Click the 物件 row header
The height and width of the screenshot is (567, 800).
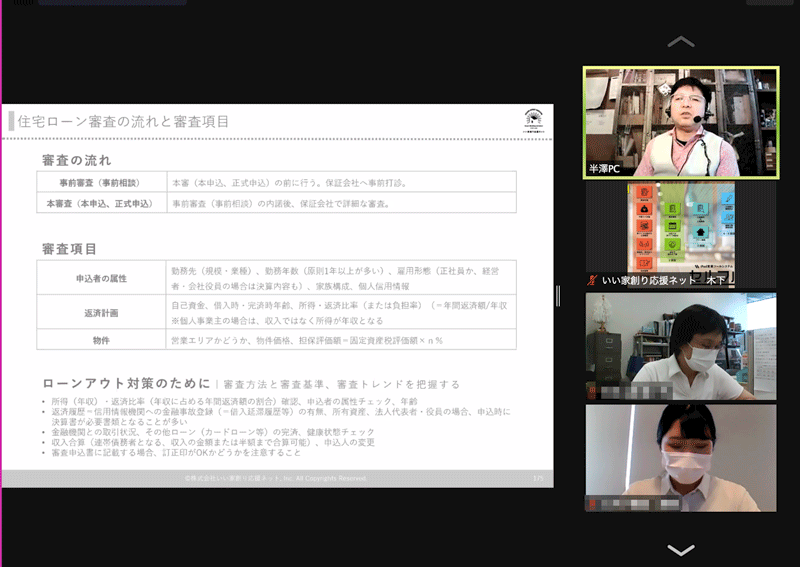[99, 340]
